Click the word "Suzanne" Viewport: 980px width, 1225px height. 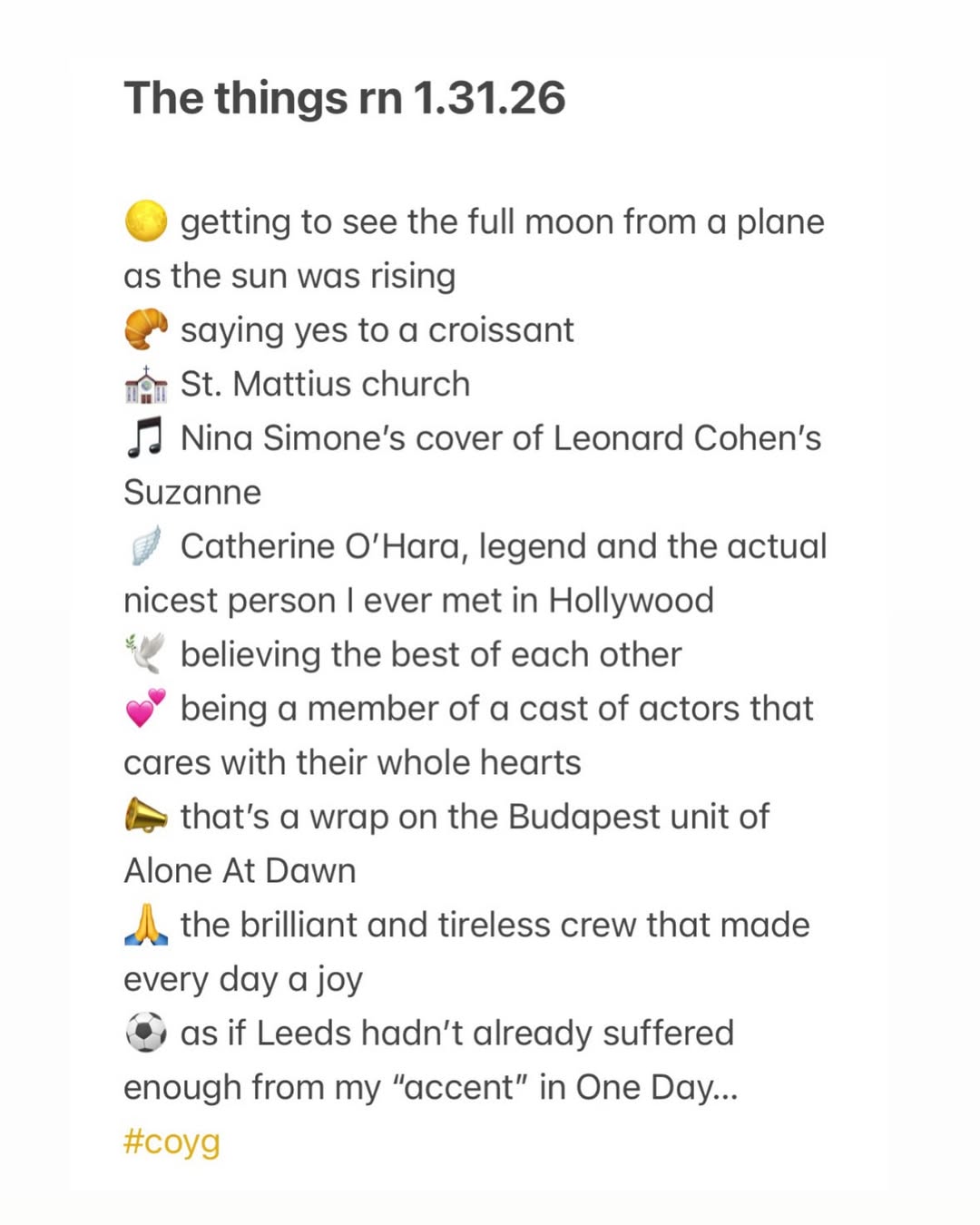(192, 493)
